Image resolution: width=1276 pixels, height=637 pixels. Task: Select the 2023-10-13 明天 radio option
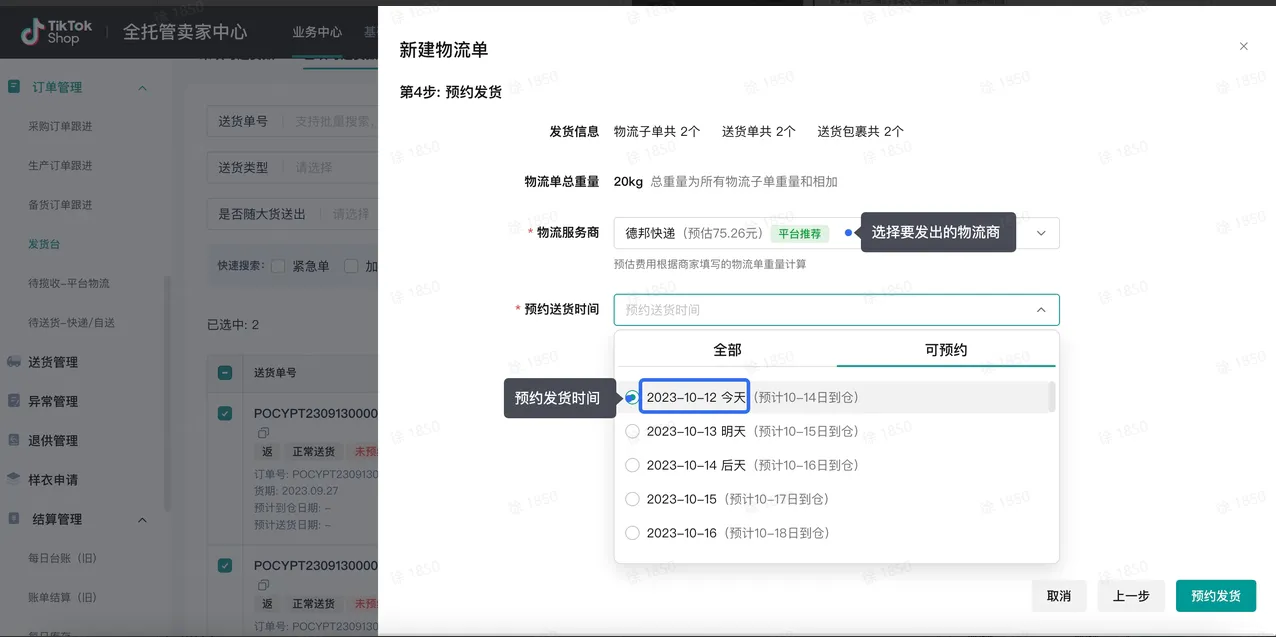(632, 431)
